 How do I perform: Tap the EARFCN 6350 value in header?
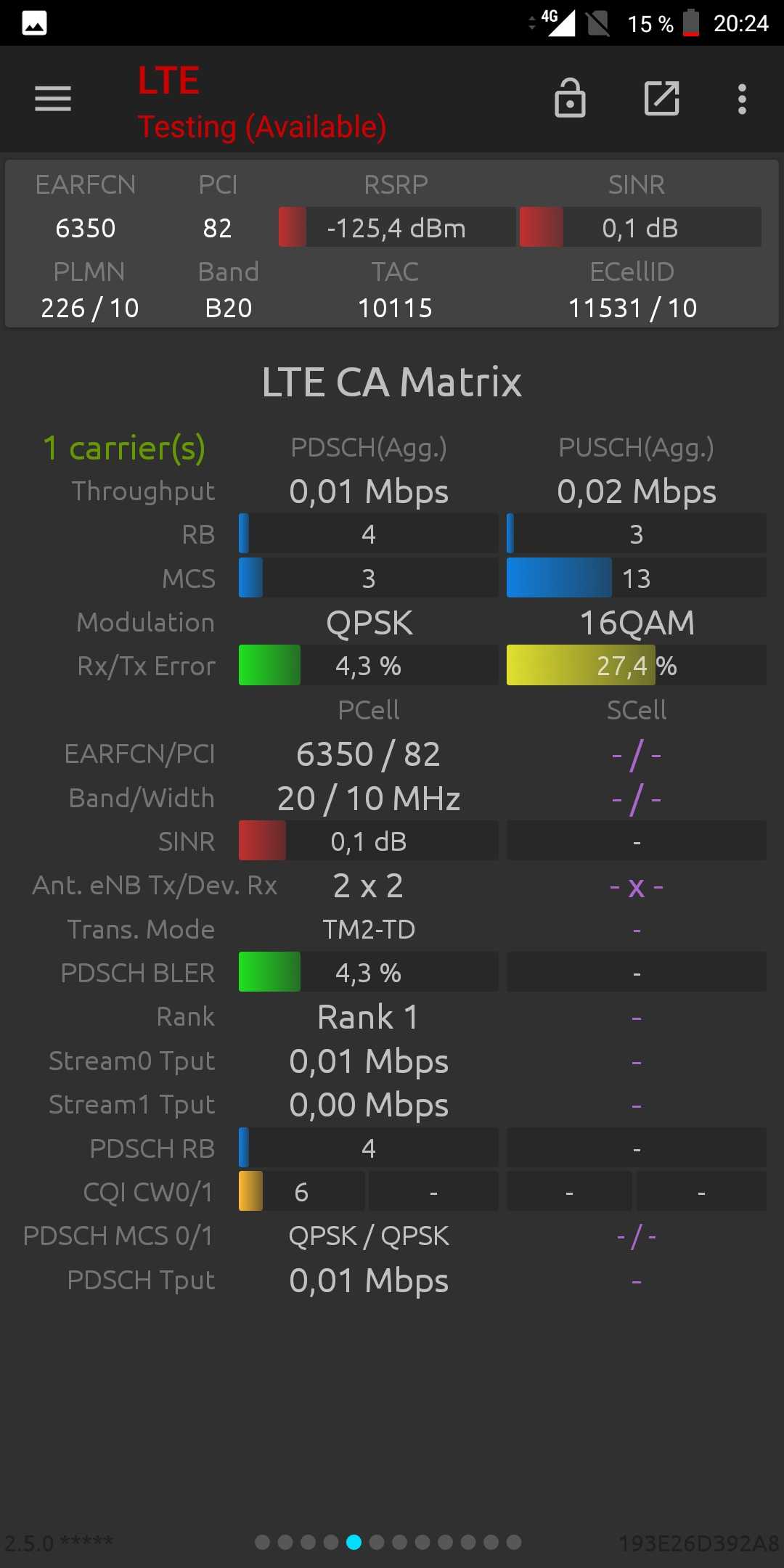coord(86,228)
